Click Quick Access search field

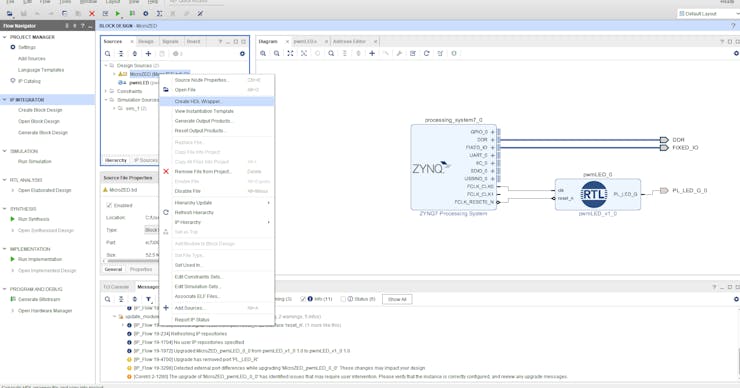[x=195, y=2]
